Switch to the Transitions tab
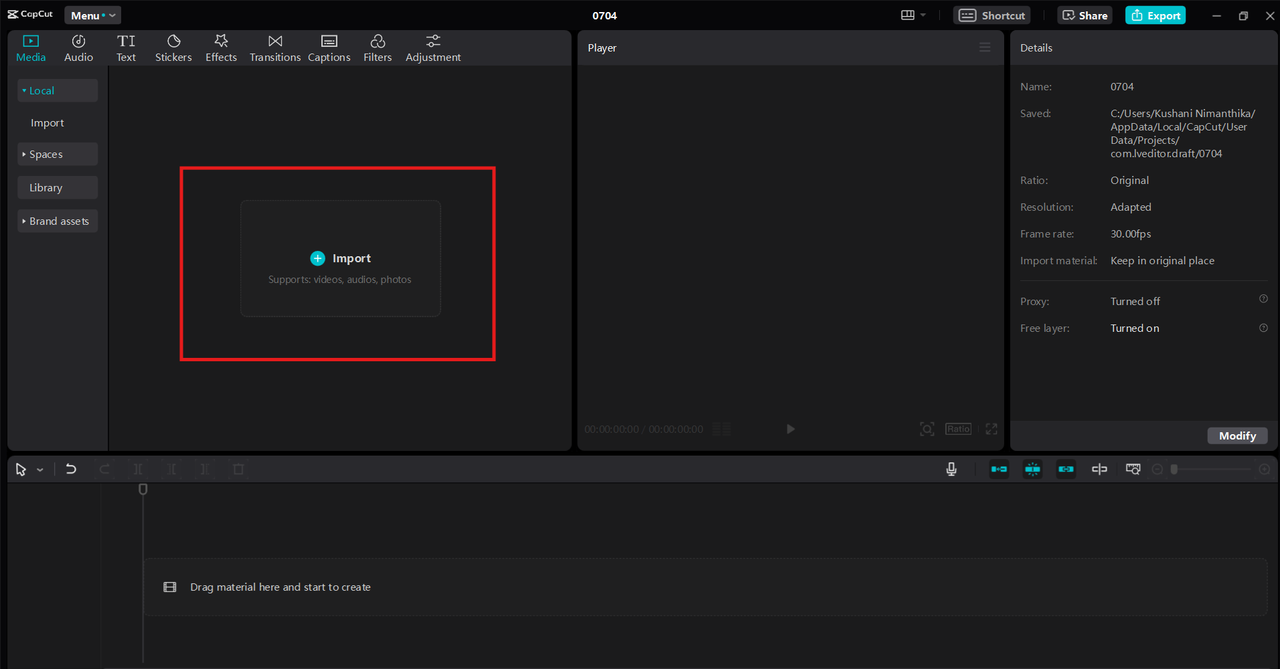 pyautogui.click(x=275, y=48)
